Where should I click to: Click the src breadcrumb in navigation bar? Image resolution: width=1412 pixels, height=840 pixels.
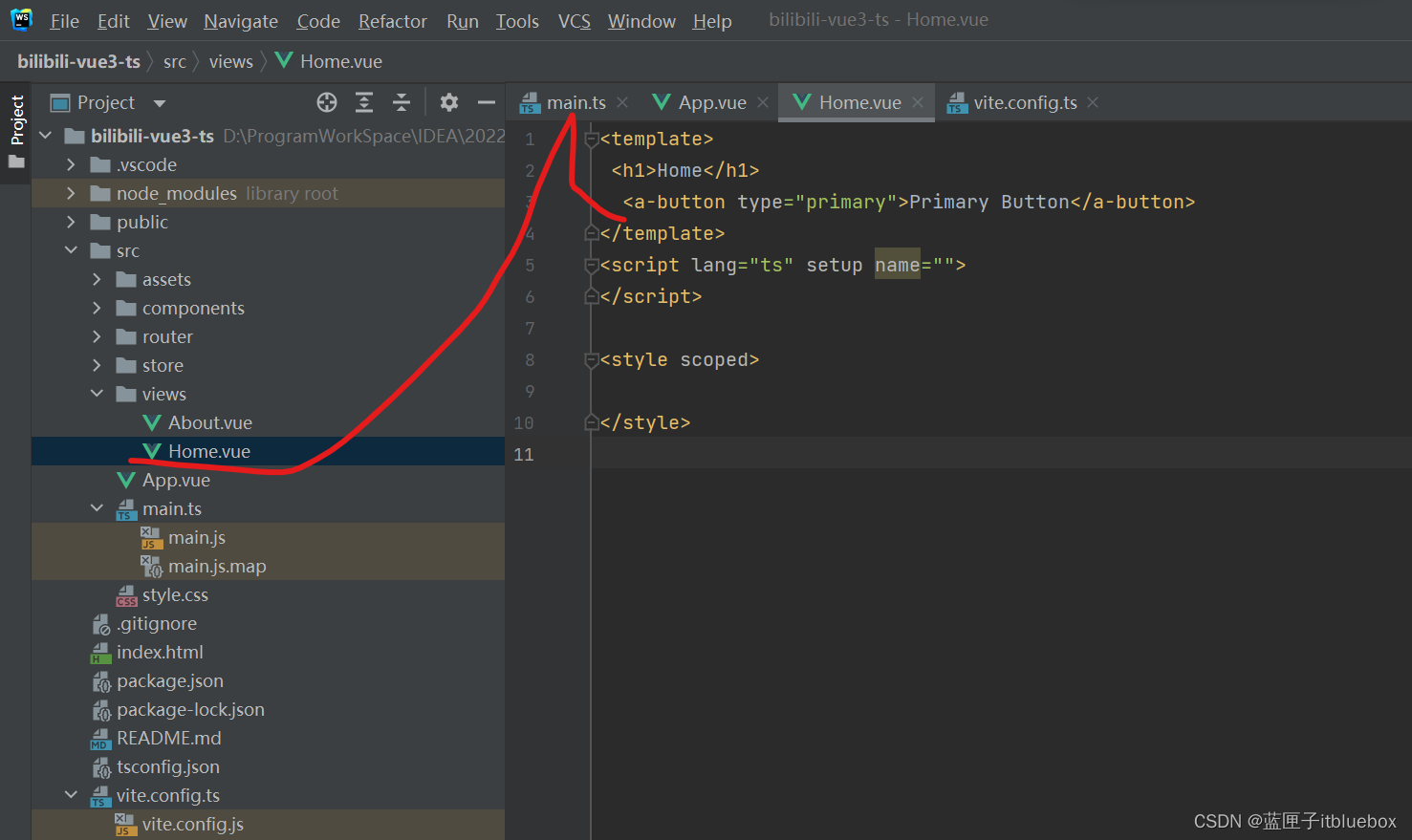(174, 61)
